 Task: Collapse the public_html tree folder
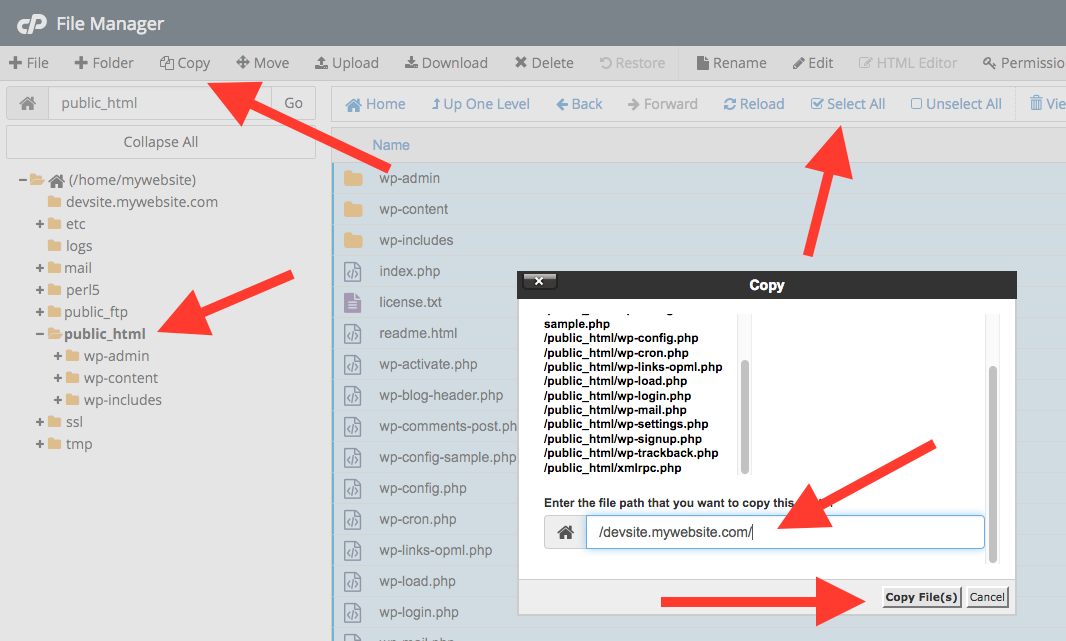pyautogui.click(x=40, y=334)
